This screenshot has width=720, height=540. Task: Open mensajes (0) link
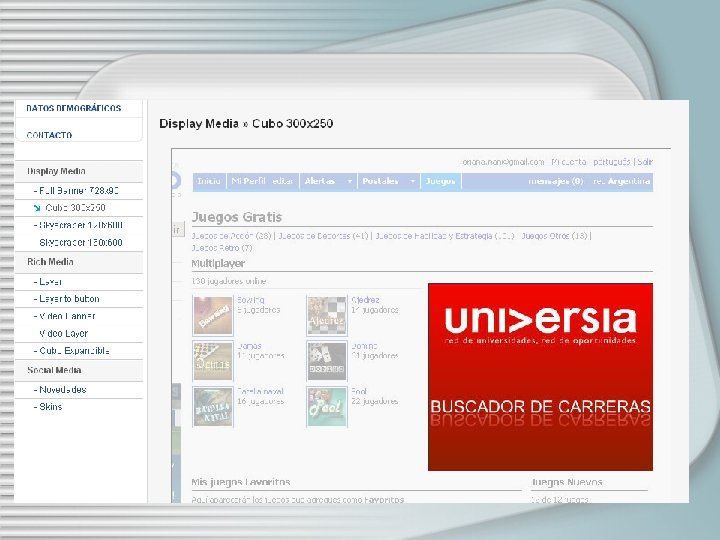(555, 181)
